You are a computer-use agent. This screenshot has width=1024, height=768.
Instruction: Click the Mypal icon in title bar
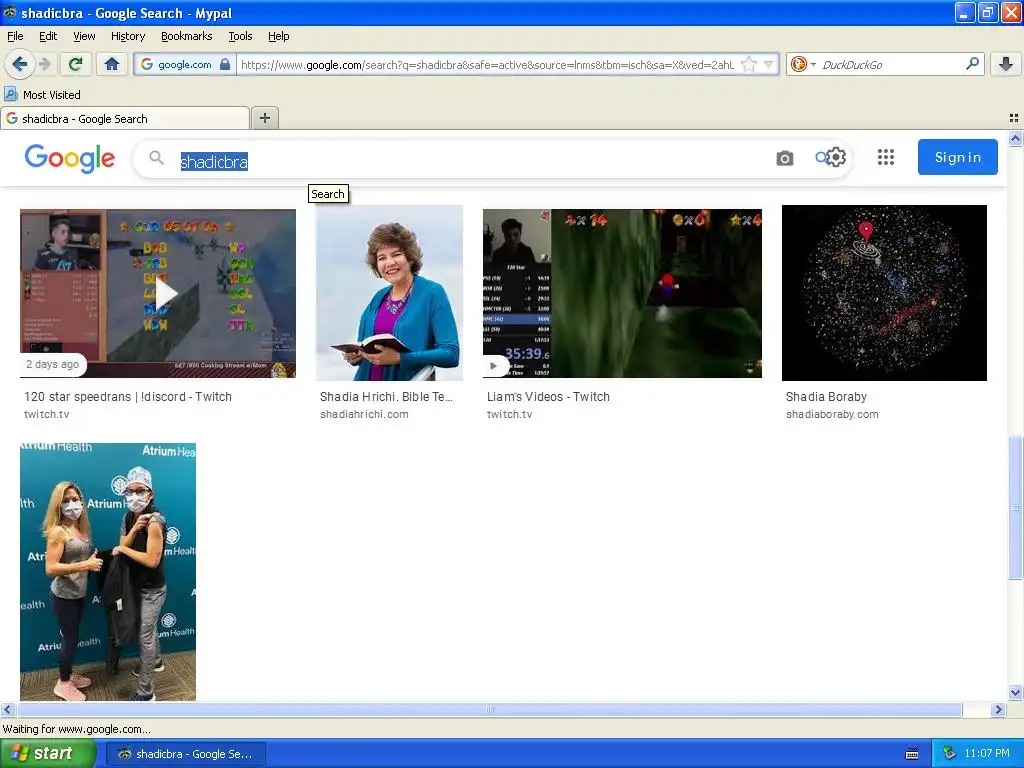pos(10,12)
